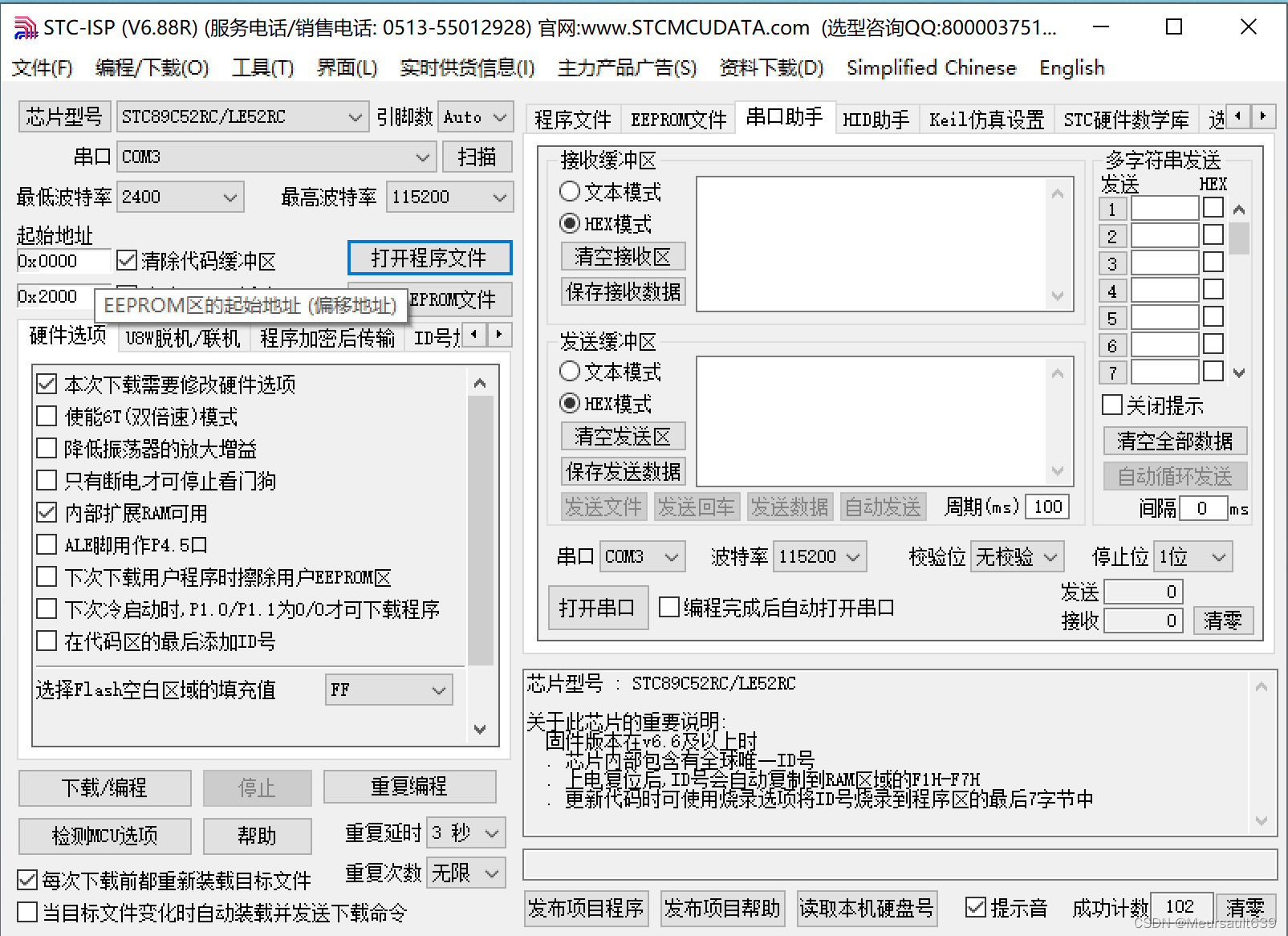Select HEX模式 radio in send buffer
This screenshot has height=936, width=1288.
click(570, 403)
